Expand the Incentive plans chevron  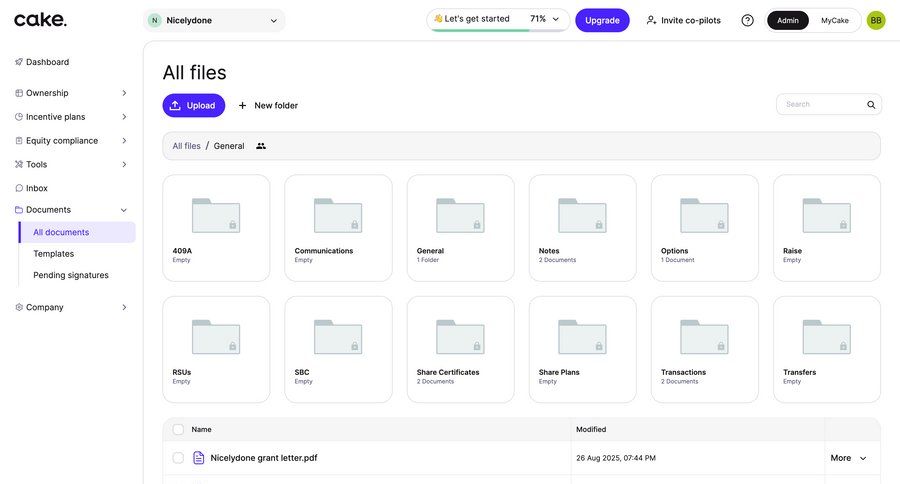pos(124,117)
